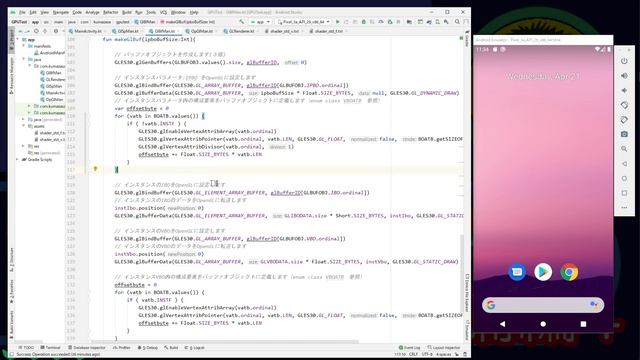640x360 pixels.
Task: Collapse the java folder in project tree
Action: click(24, 60)
